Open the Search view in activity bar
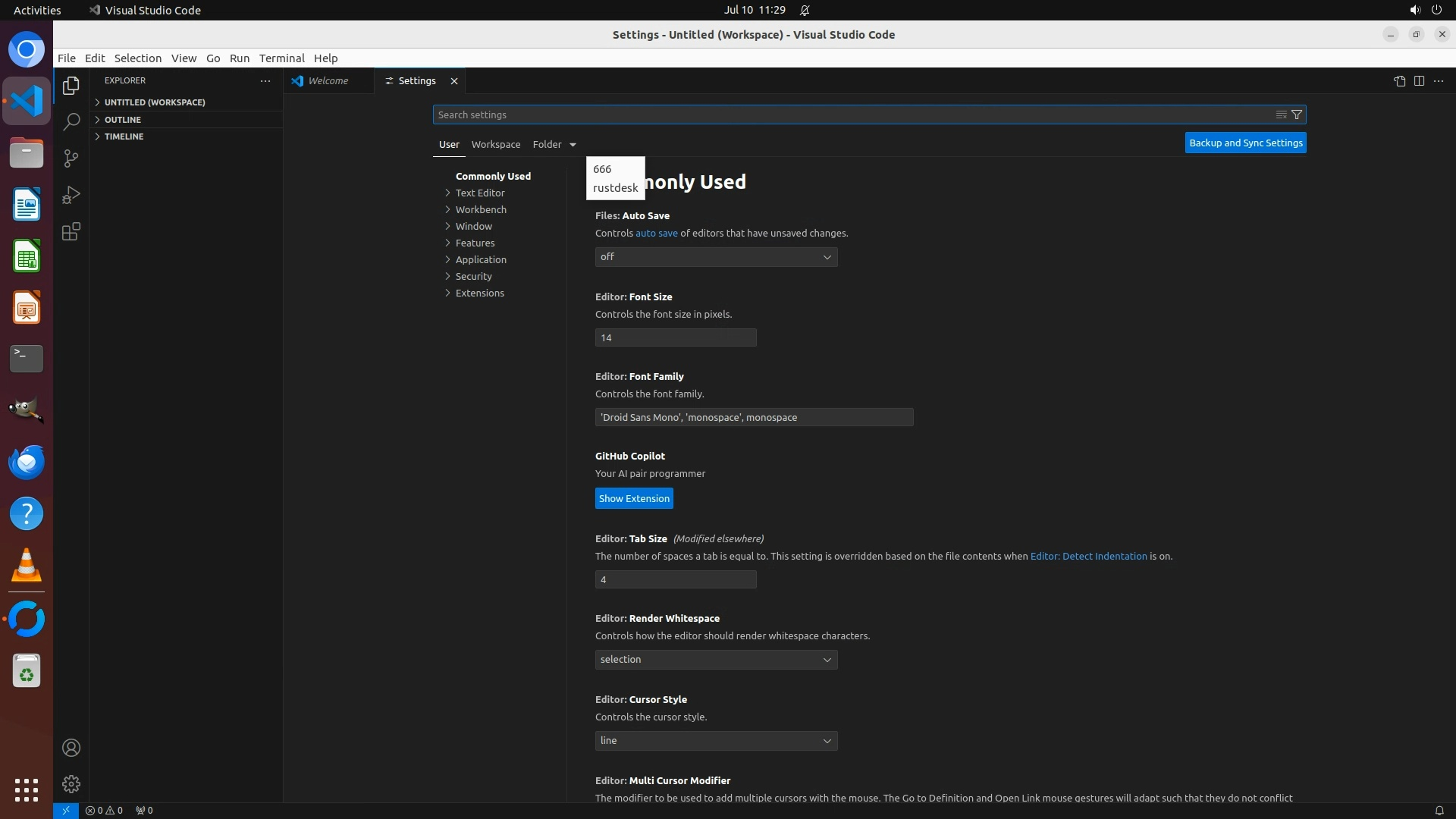Viewport: 1456px width, 819px height. point(71,122)
